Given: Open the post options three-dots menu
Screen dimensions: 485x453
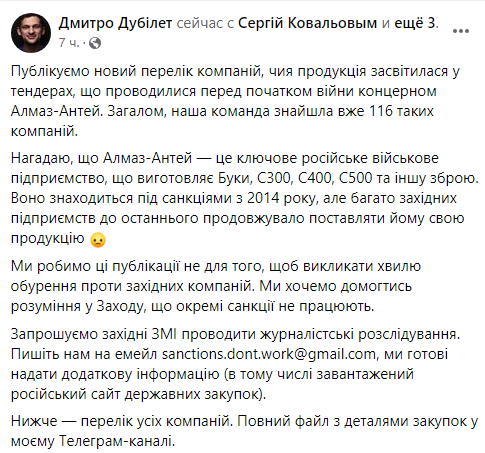Looking at the screenshot, I should pos(461,31).
